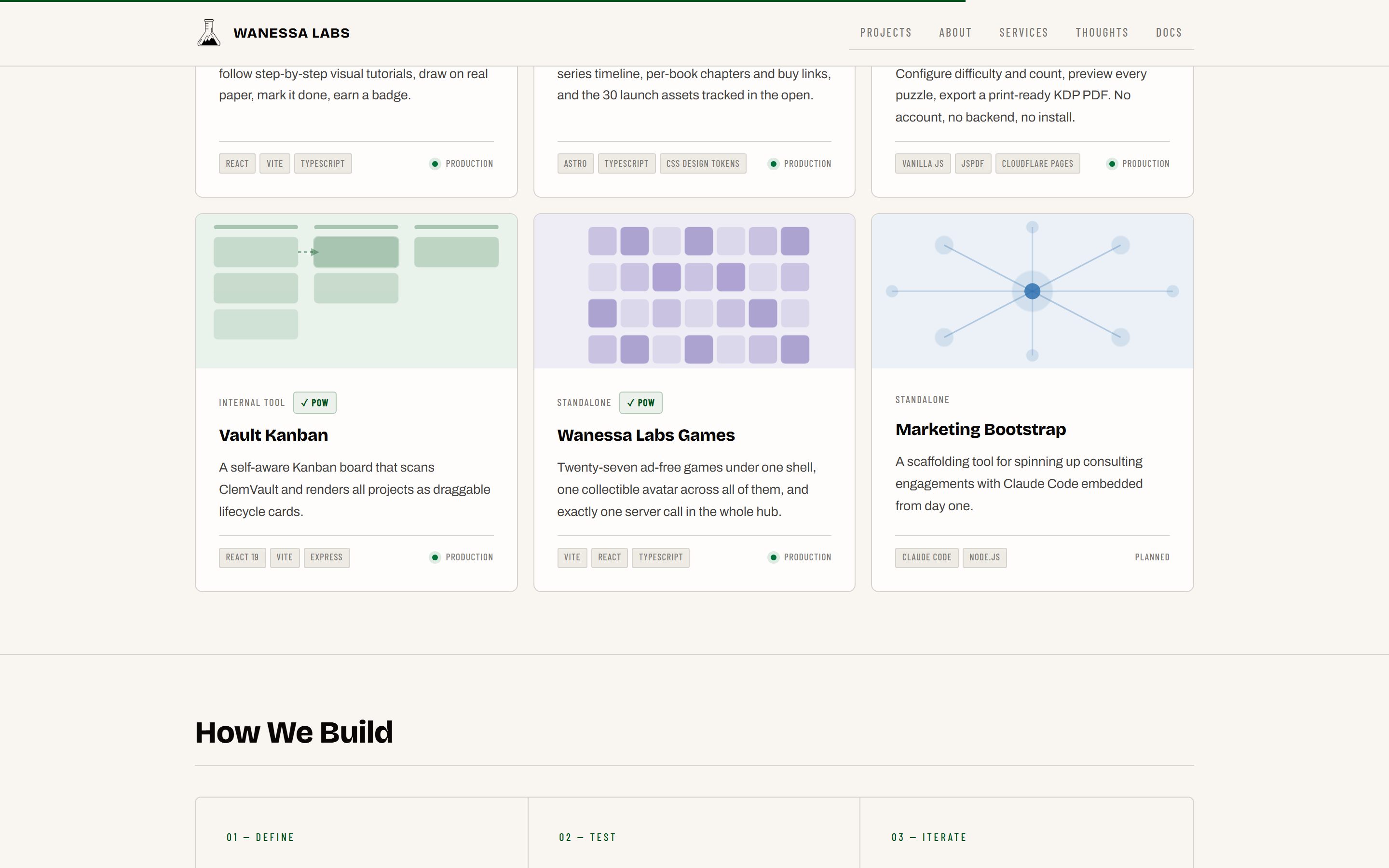Click the TYPESCRIPT tag on Wanessa Labs Games

pos(661,557)
